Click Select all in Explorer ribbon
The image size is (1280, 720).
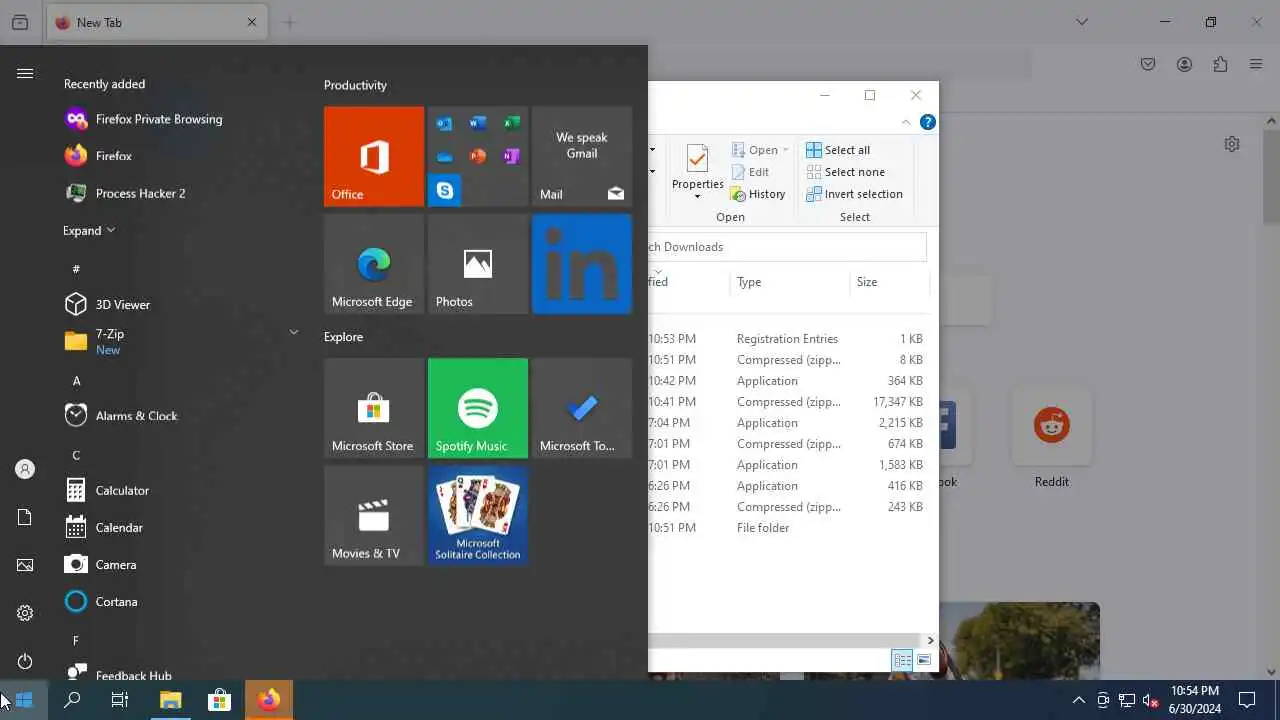tap(838, 150)
